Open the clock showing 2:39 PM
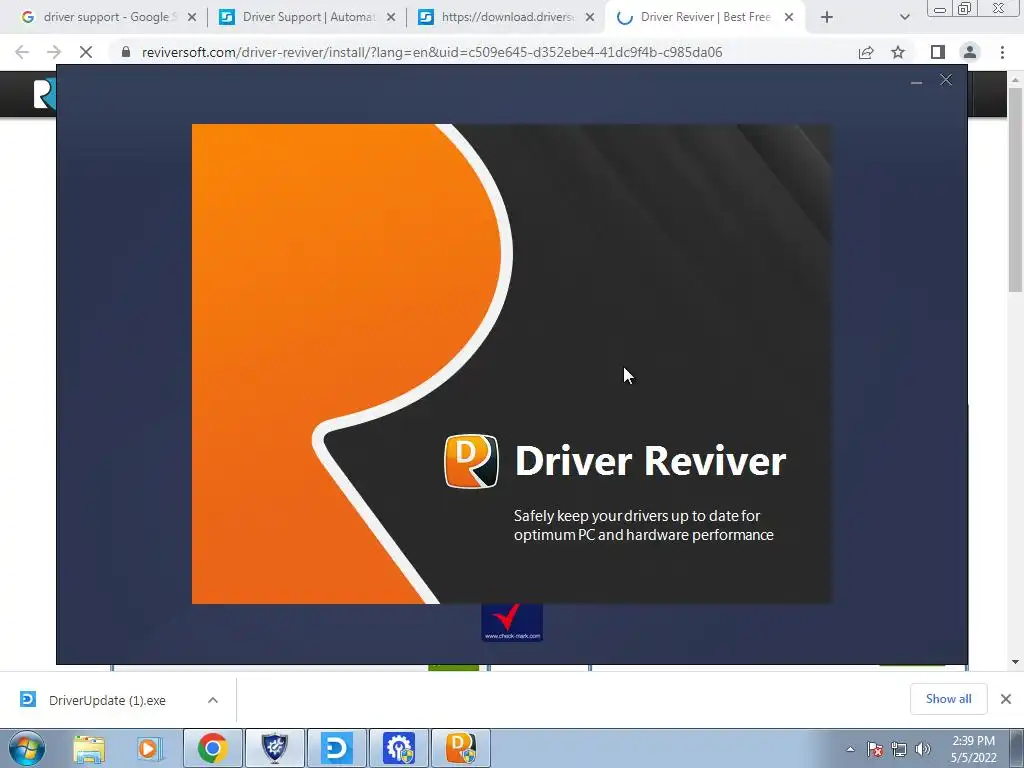1024x768 pixels. pos(973,749)
